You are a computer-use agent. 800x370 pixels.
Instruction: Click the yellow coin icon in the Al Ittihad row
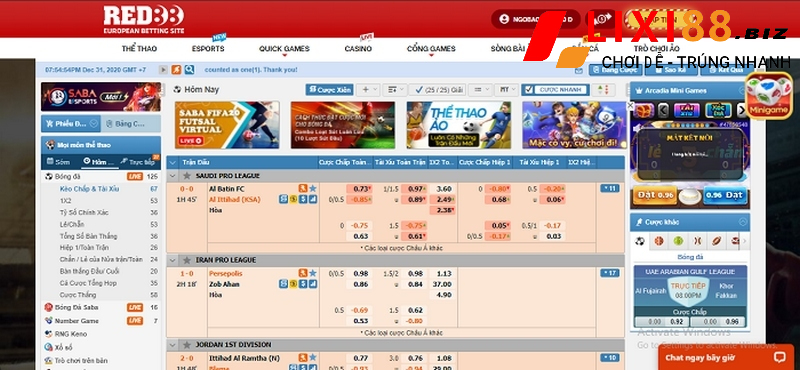point(293,199)
